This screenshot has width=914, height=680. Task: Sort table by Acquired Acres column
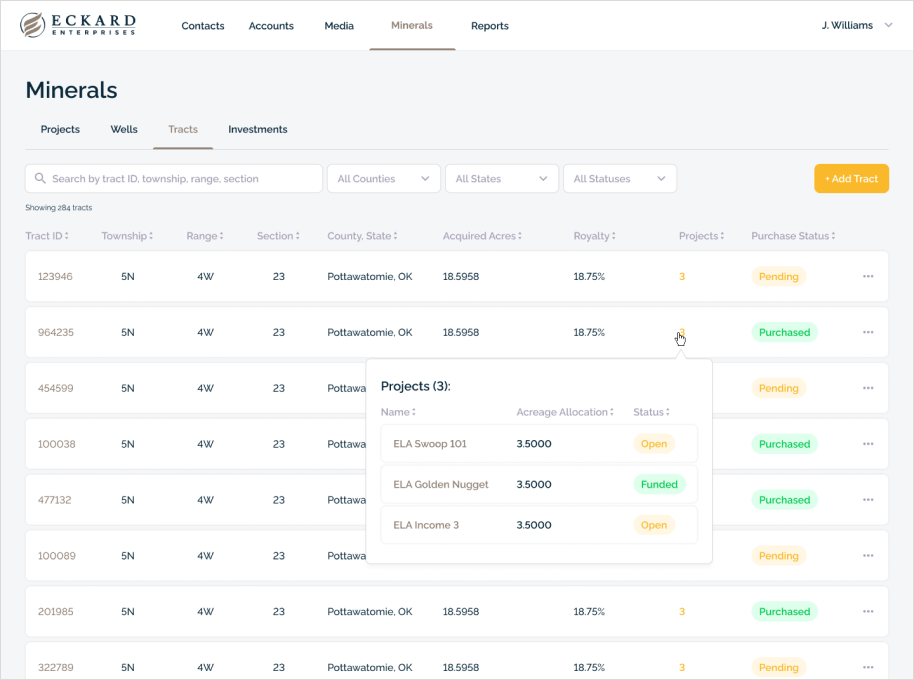coord(482,236)
